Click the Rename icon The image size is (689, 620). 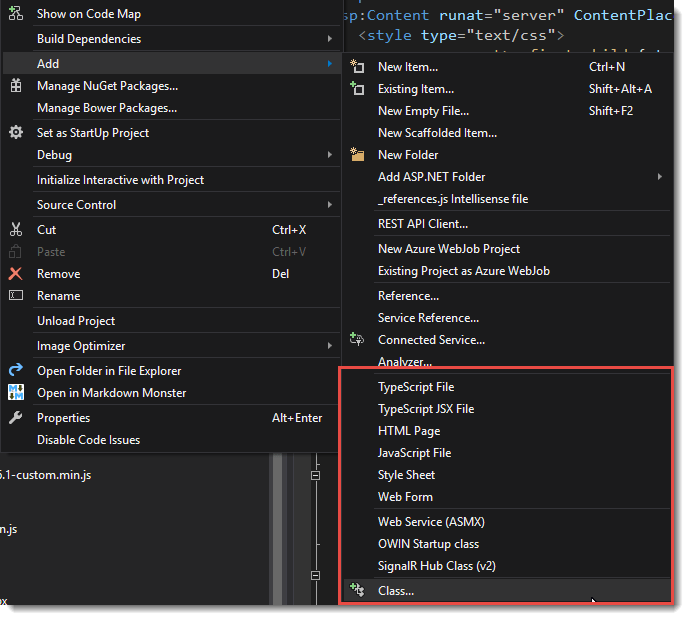coord(16,295)
